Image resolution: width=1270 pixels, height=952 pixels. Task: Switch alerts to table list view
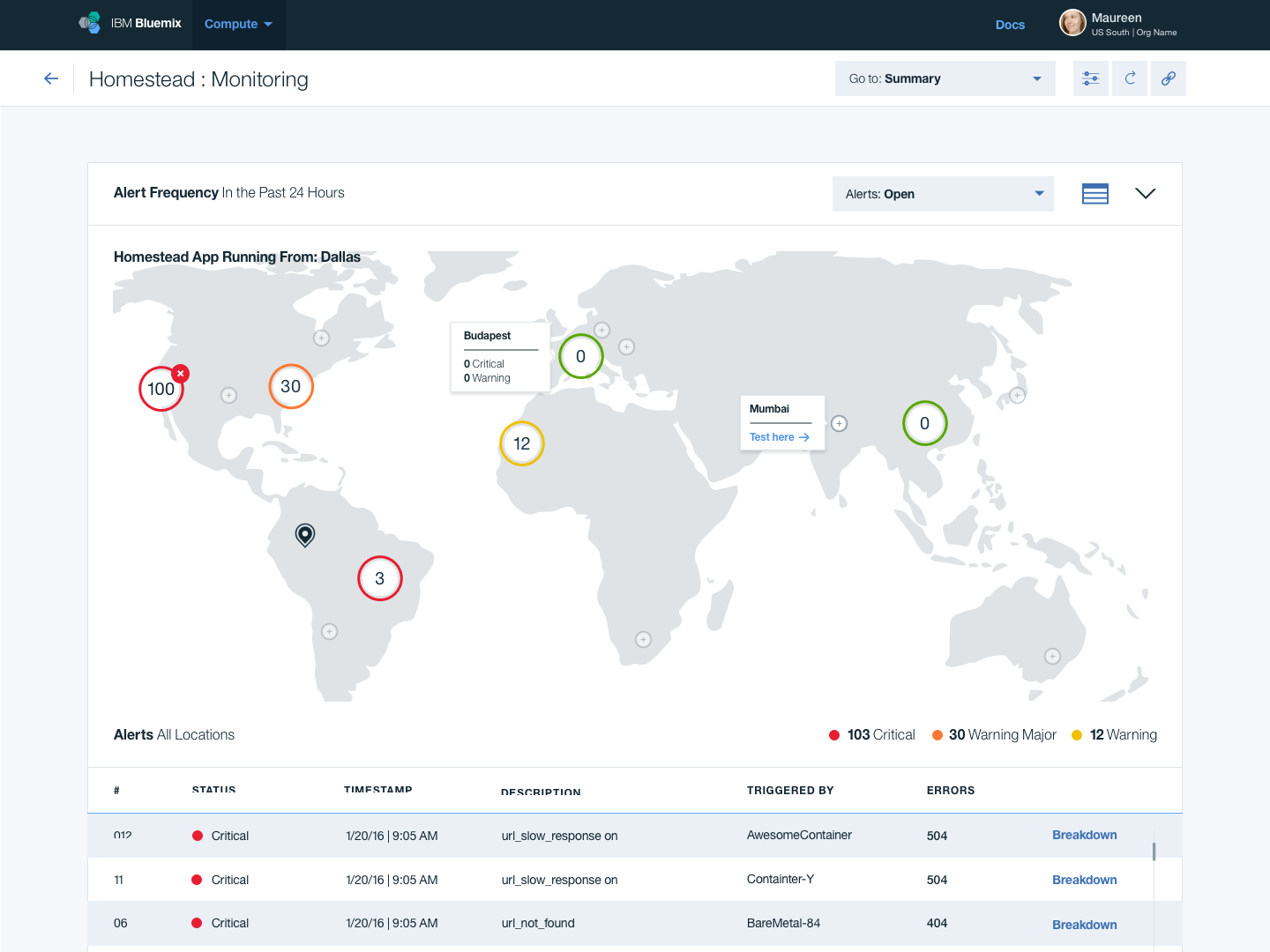(1095, 193)
